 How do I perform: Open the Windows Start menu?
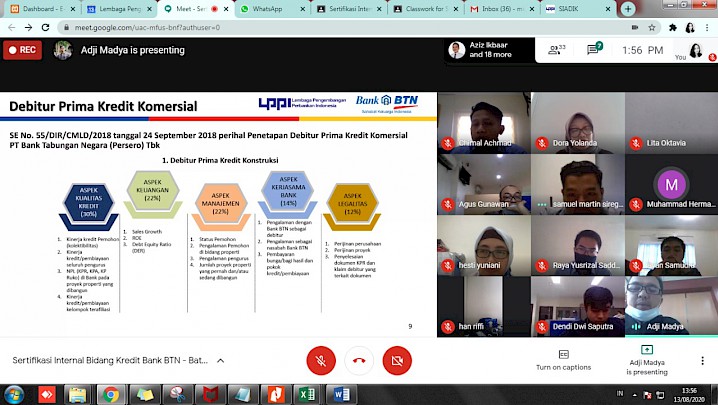click(x=14, y=394)
